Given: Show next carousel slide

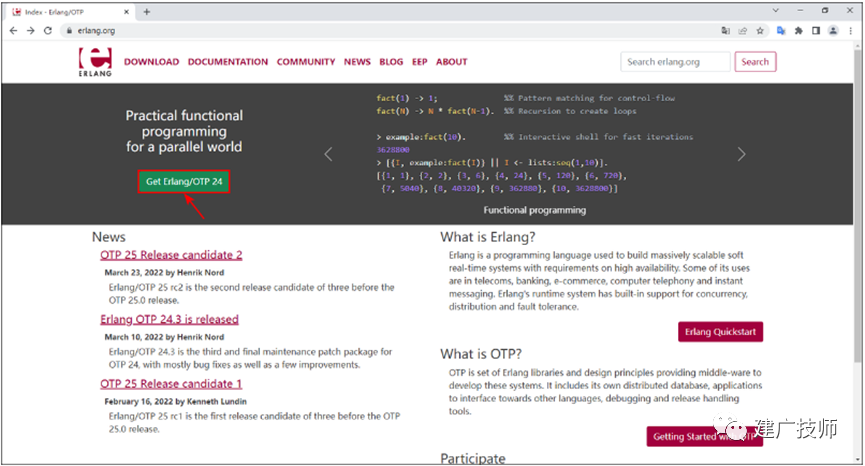Looking at the screenshot, I should (741, 154).
